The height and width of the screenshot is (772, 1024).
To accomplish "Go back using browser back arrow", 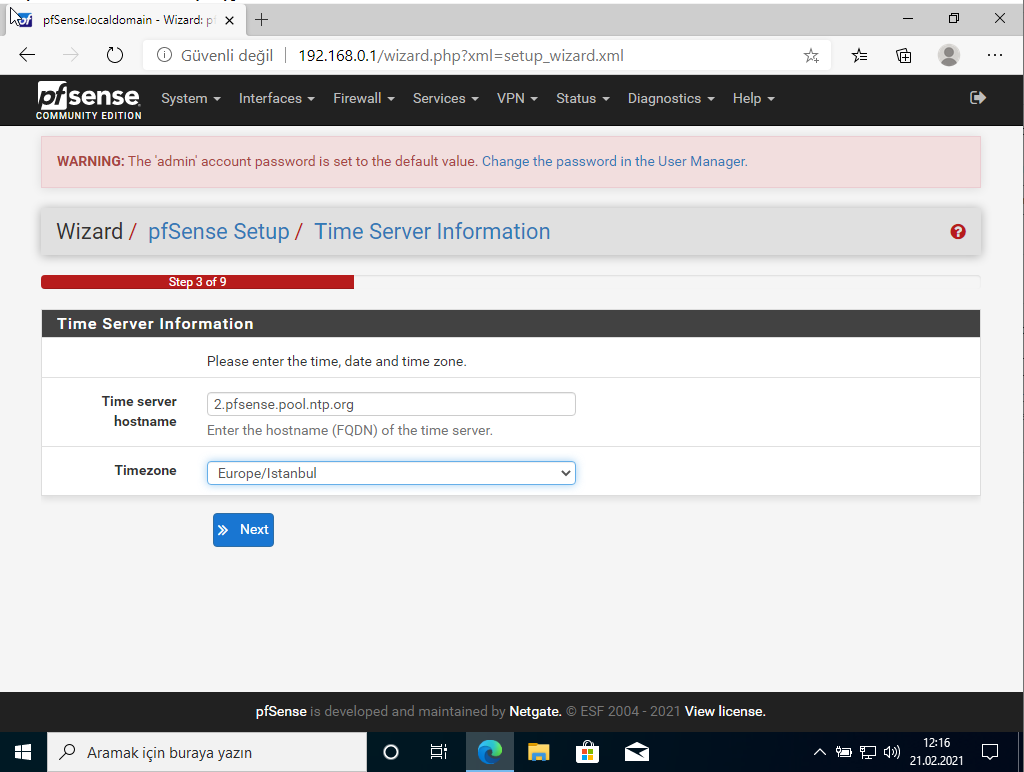I will click(27, 56).
